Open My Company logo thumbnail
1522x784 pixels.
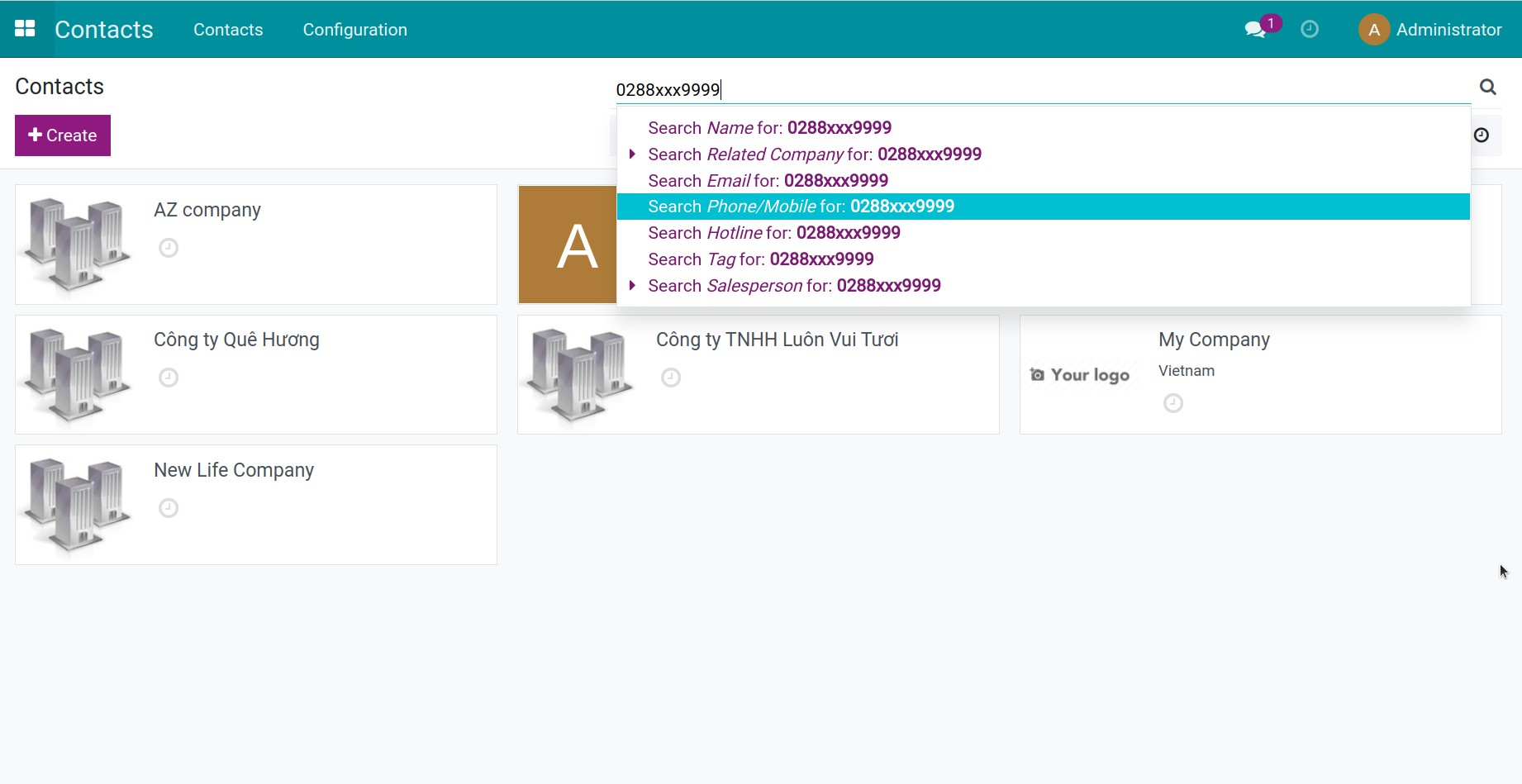[x=1080, y=375]
